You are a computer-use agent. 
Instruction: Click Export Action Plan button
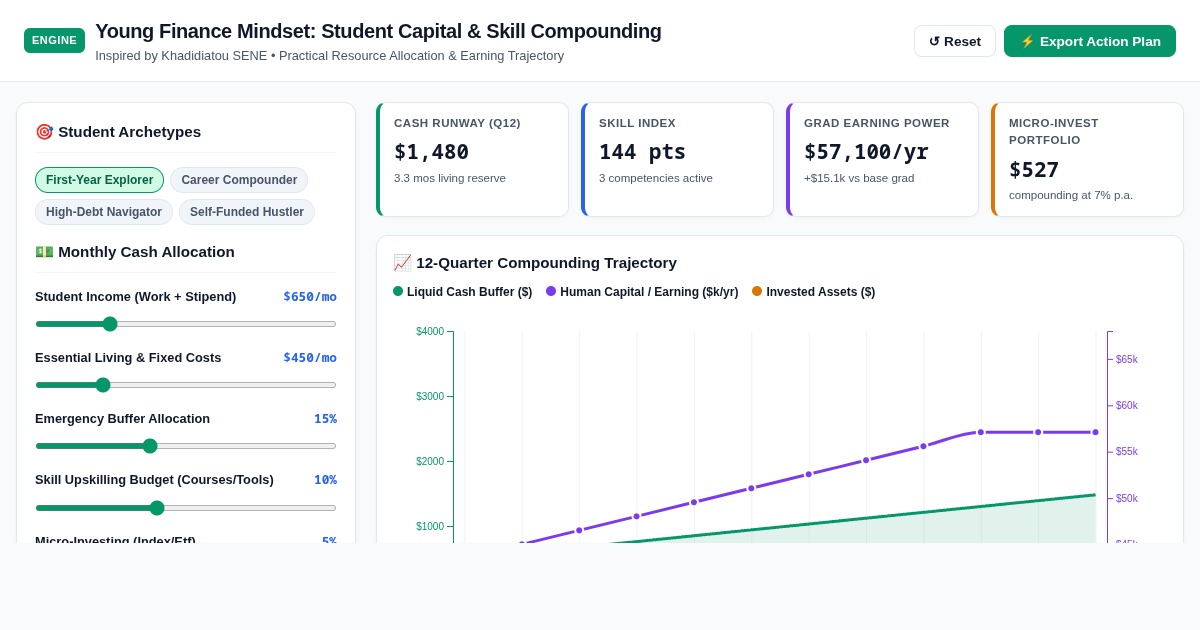[x=1090, y=41]
